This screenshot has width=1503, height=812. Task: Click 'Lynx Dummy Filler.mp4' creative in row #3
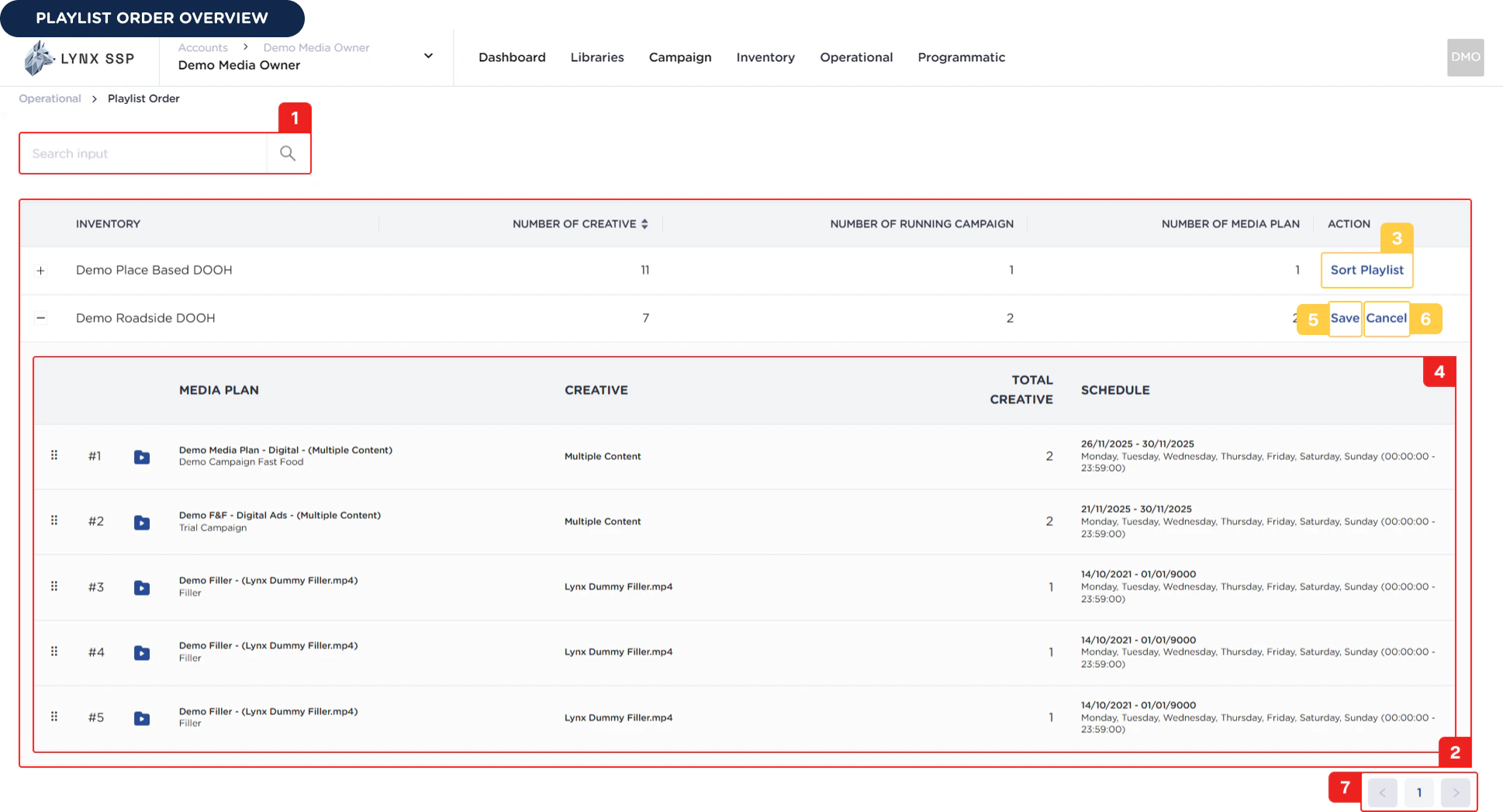[x=618, y=586]
